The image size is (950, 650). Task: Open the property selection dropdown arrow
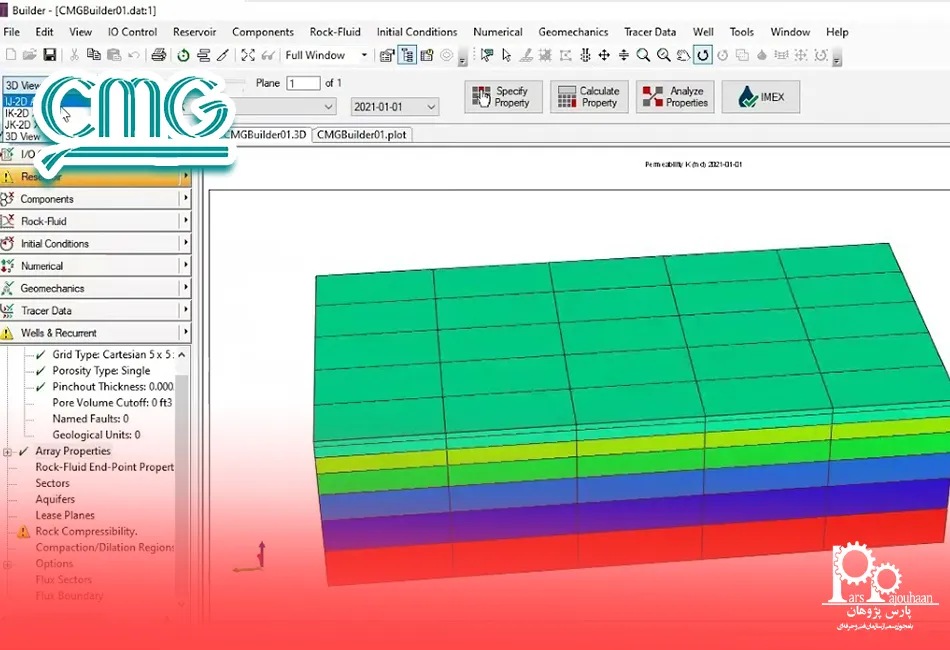[328, 107]
